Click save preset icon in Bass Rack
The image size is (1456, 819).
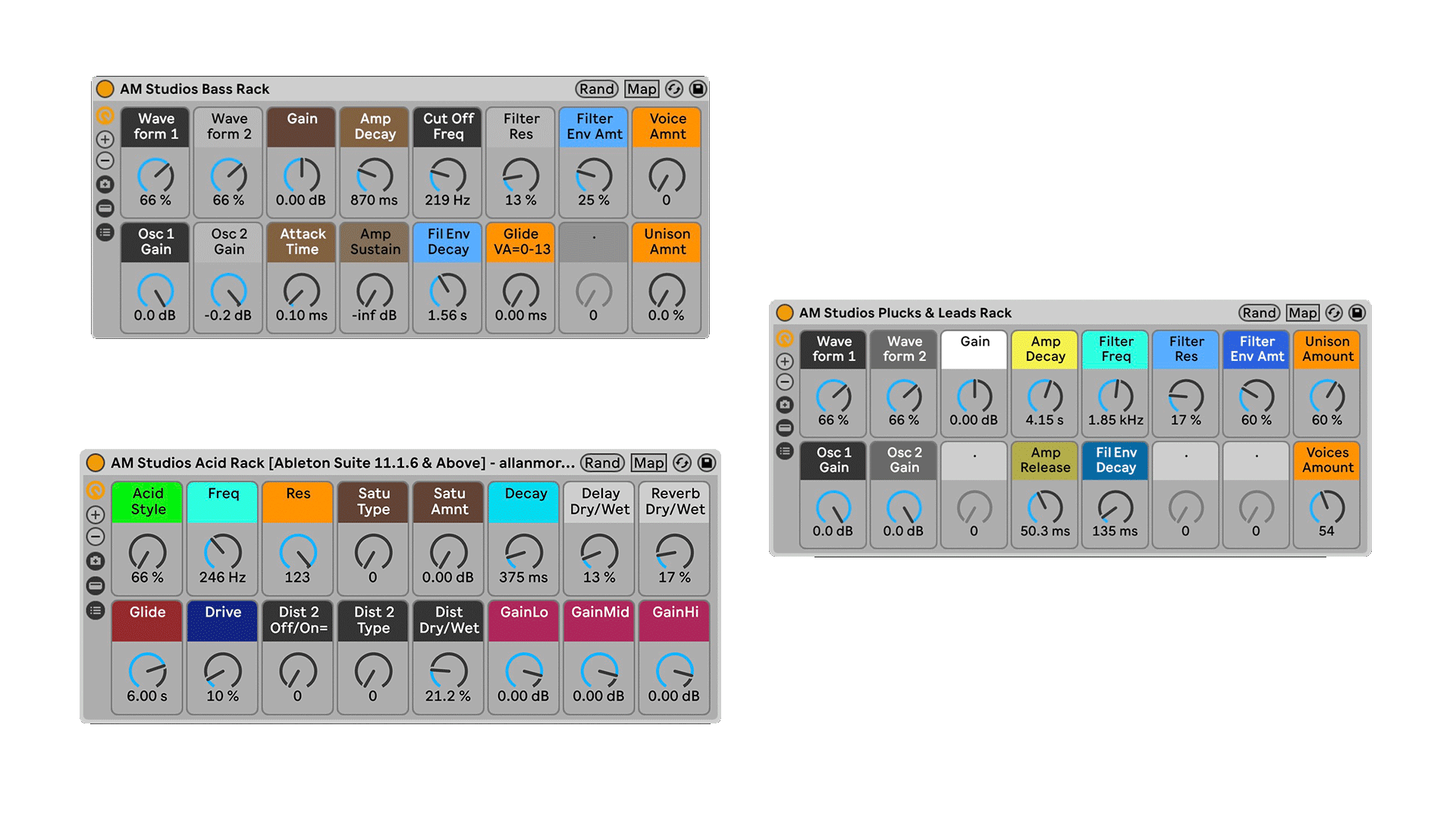(x=698, y=89)
